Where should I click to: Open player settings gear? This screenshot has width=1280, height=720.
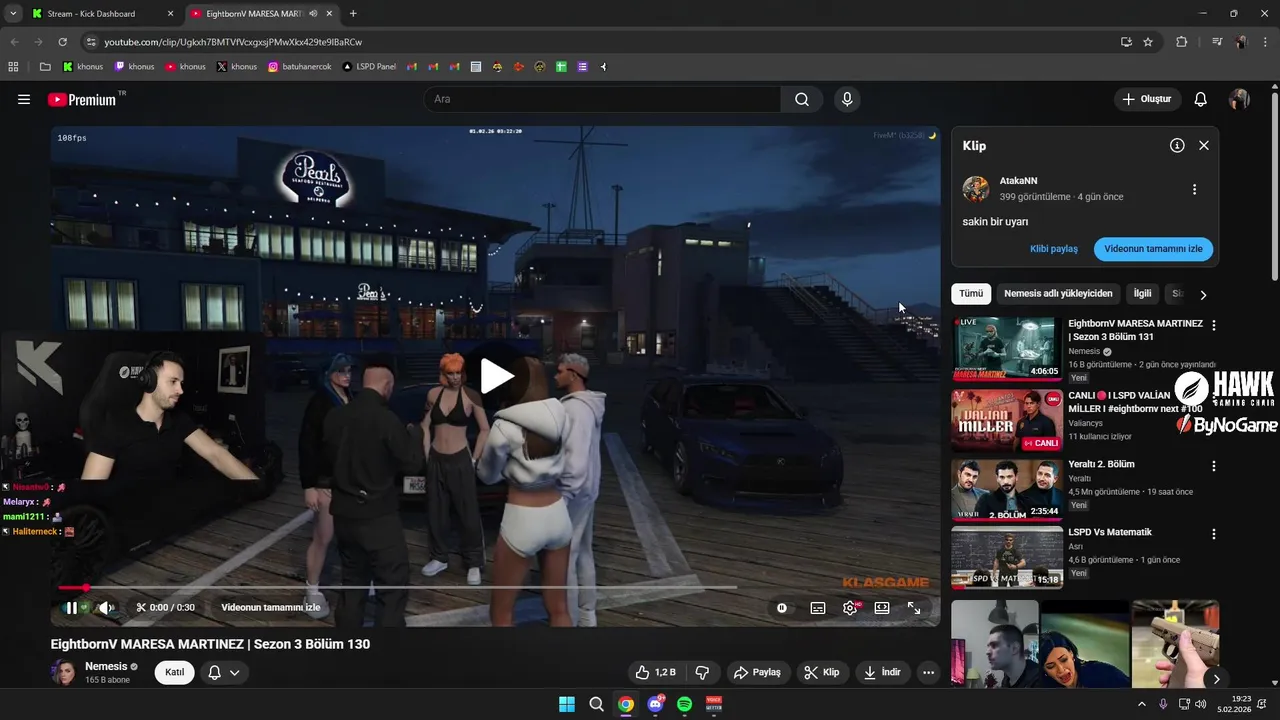[x=850, y=607]
